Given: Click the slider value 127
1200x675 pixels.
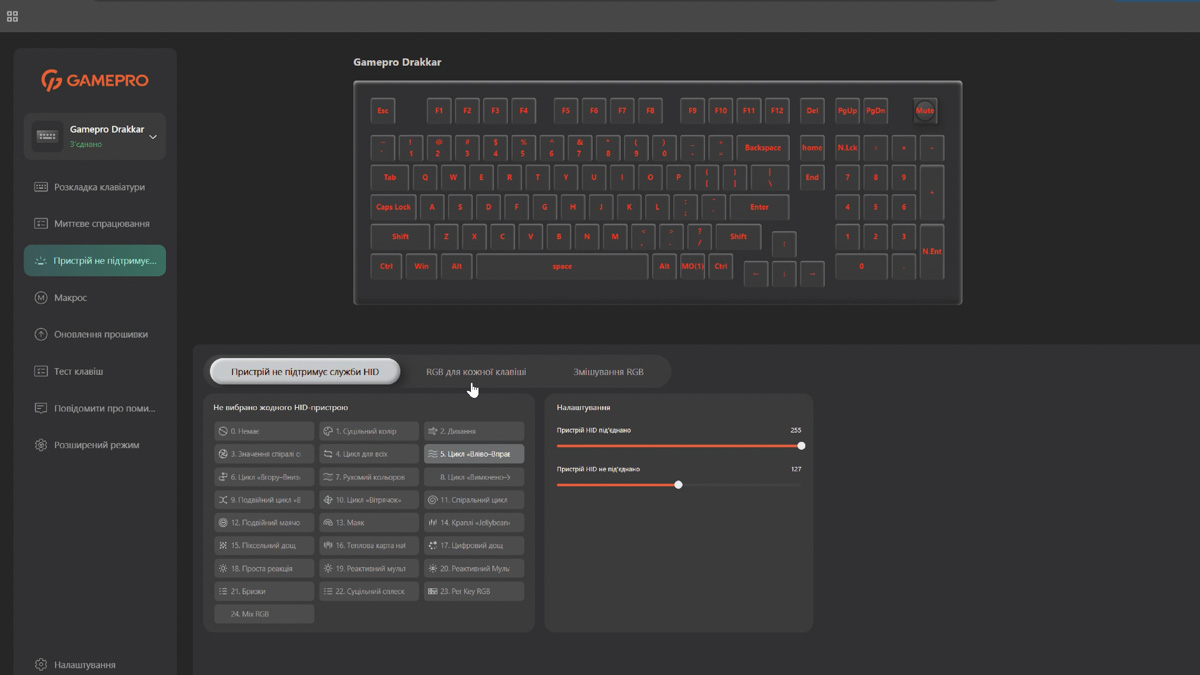Looking at the screenshot, I should click(x=796, y=469).
